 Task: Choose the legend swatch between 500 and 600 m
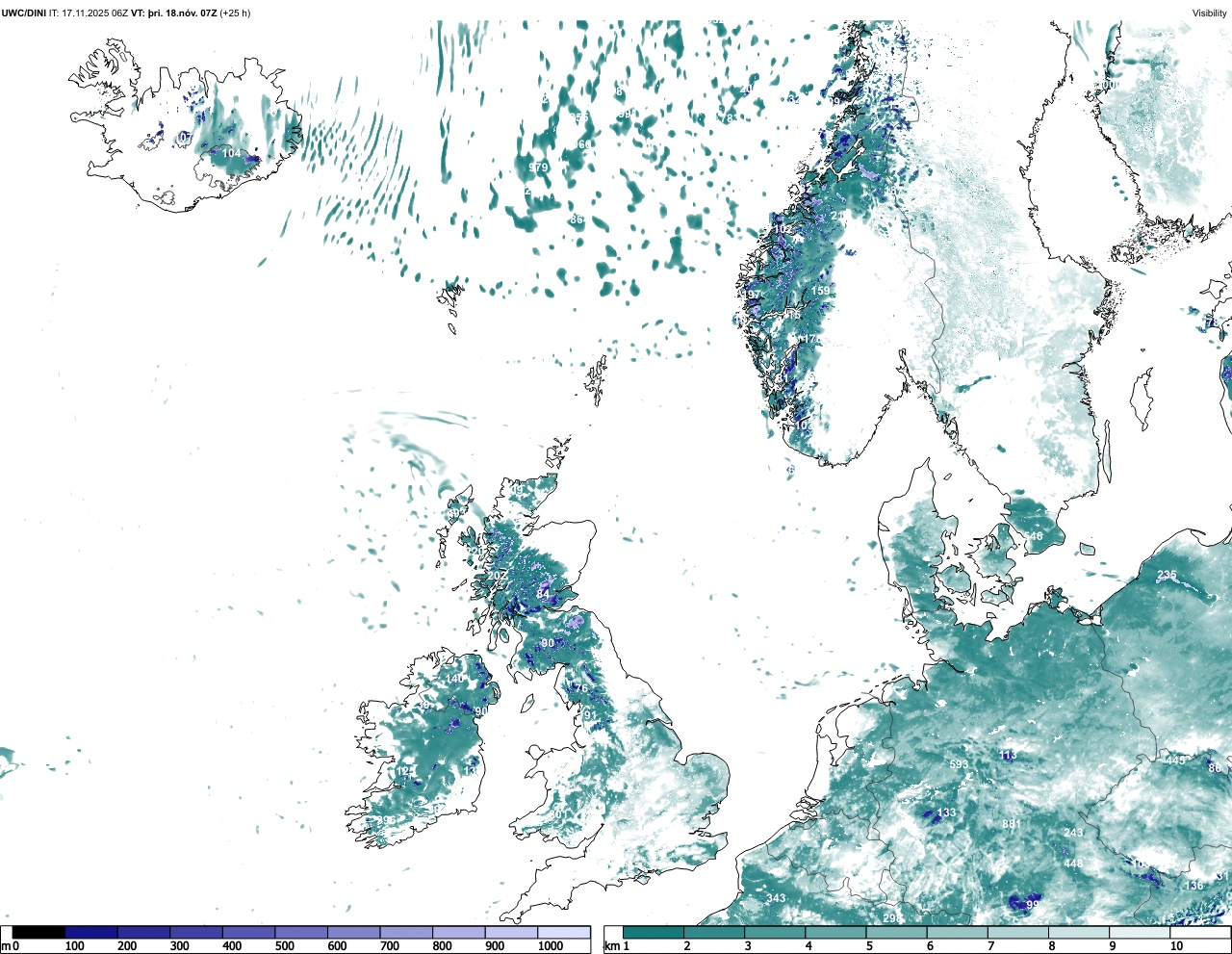click(301, 932)
